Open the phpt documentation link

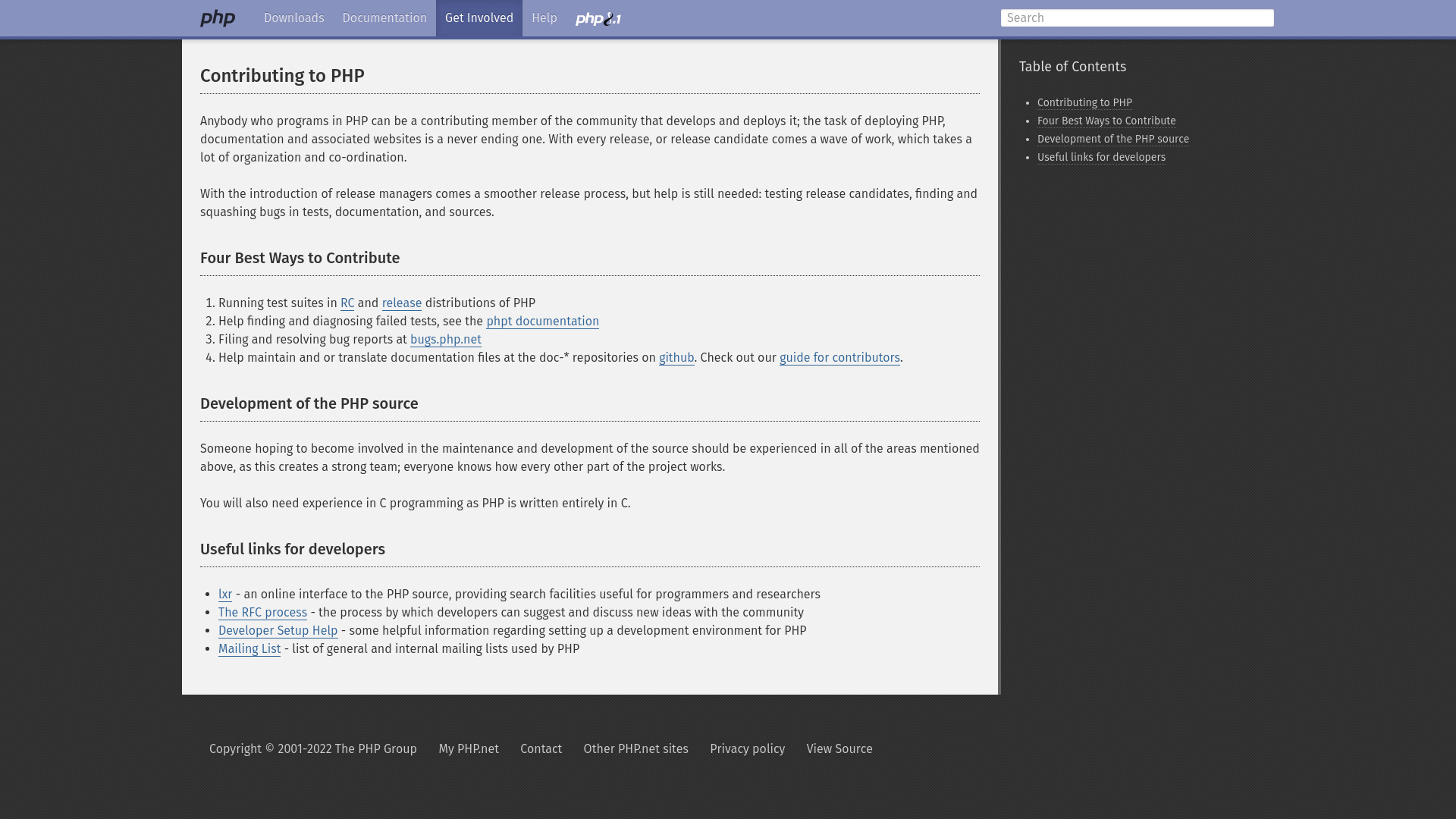[x=542, y=322]
